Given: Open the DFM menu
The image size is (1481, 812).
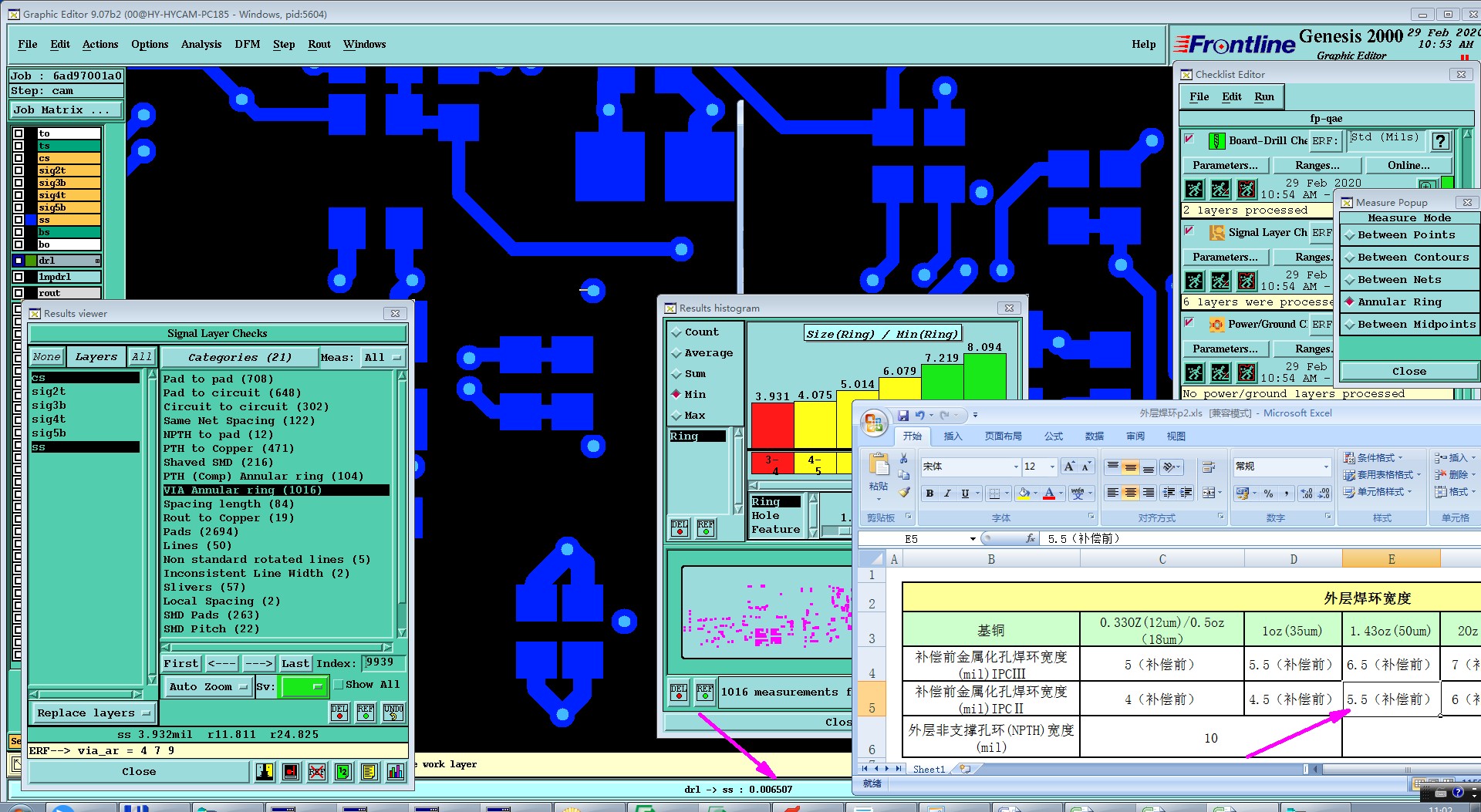Looking at the screenshot, I should [248, 45].
